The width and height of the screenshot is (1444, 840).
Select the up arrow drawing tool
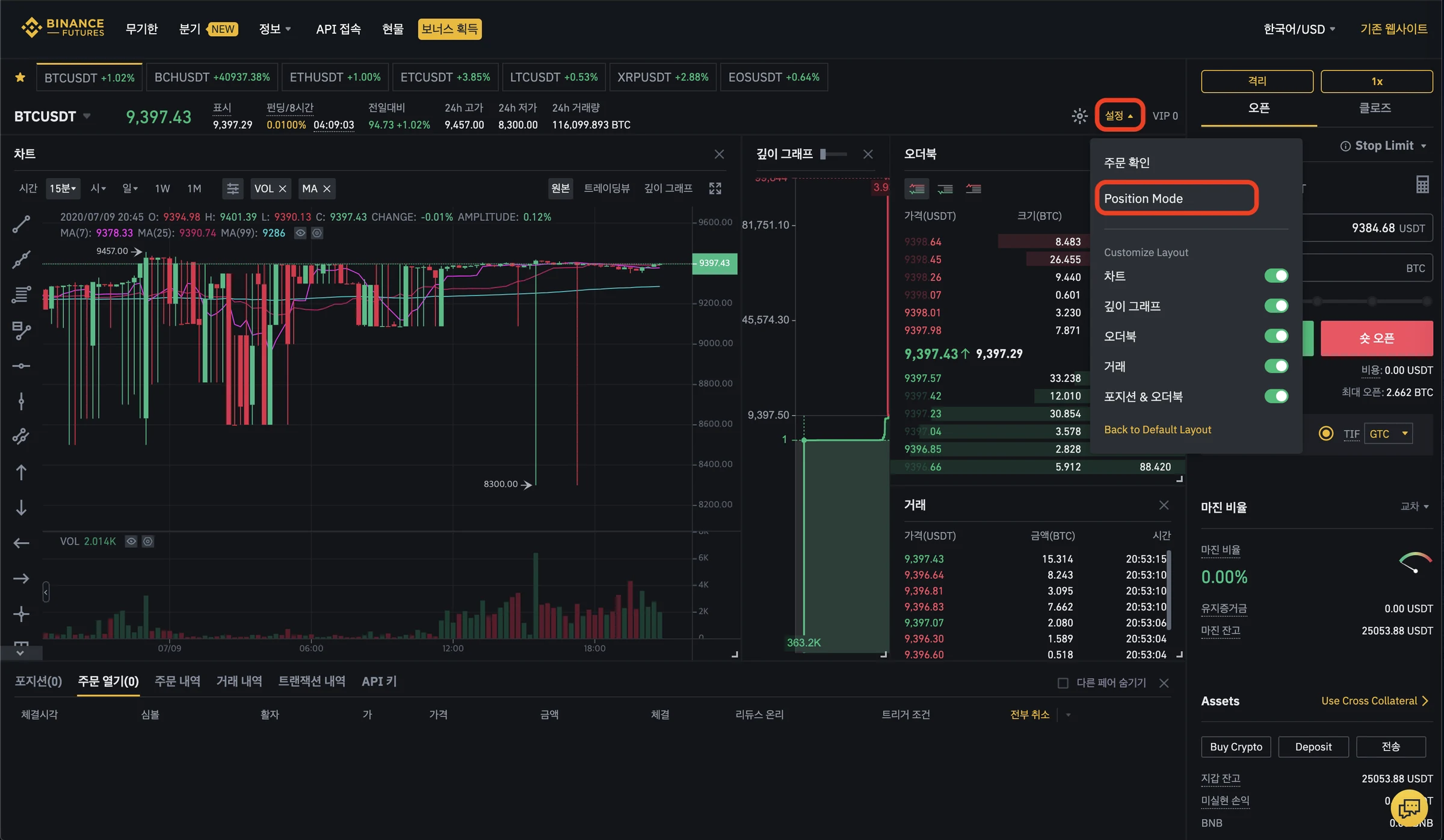21,472
